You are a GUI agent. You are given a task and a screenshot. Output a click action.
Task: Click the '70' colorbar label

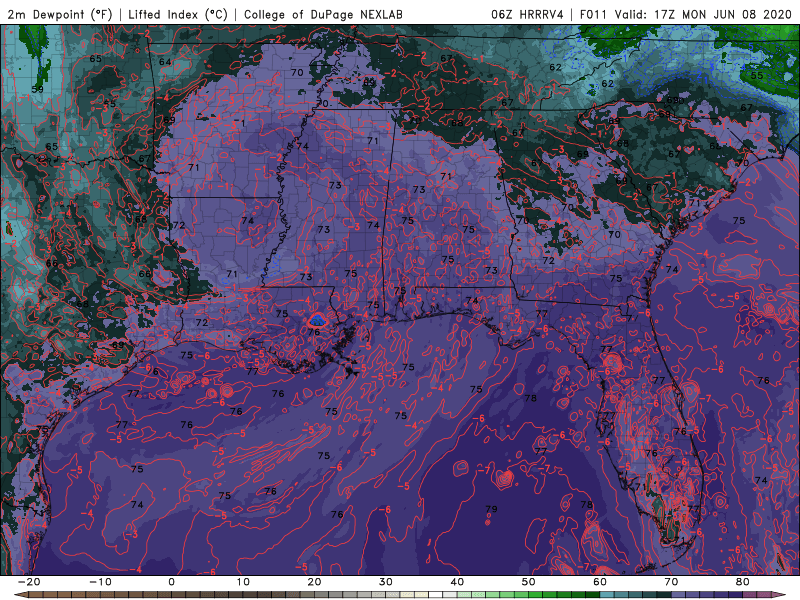(x=671, y=582)
